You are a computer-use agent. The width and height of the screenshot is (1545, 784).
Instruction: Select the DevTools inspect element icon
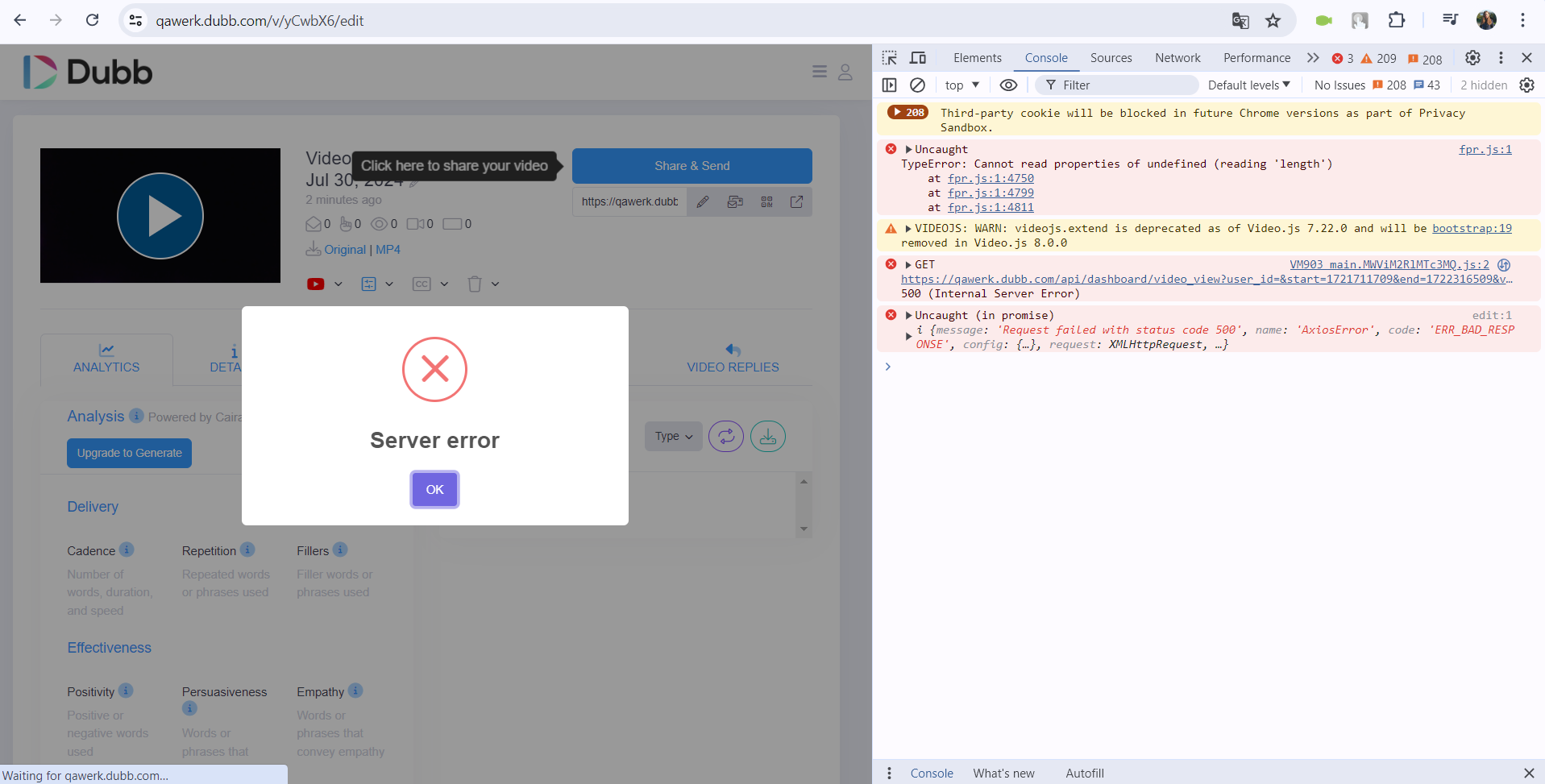click(x=889, y=58)
